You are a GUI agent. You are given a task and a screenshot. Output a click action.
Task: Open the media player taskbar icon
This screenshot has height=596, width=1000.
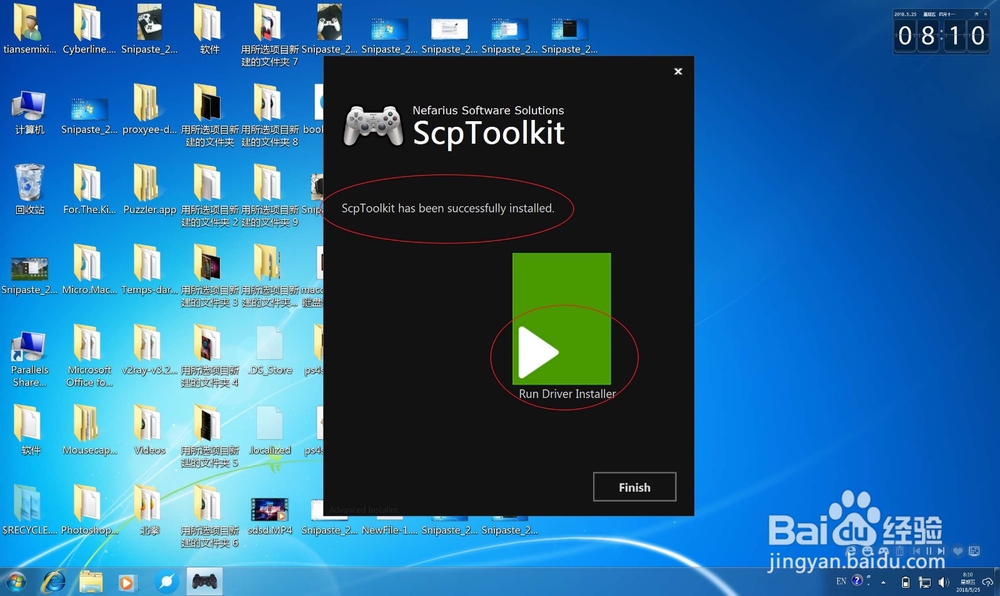point(126,582)
